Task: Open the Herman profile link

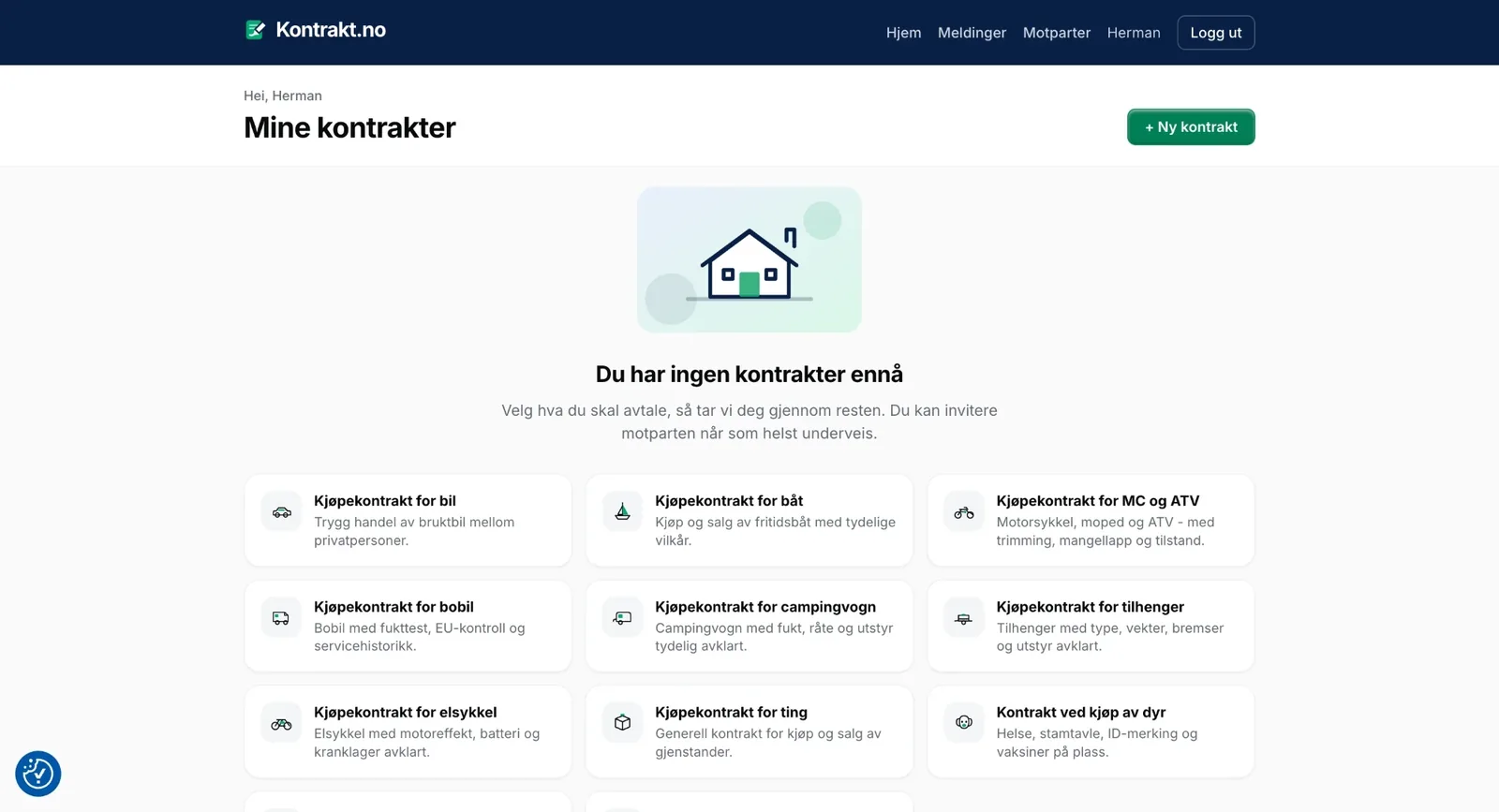Action: point(1134,33)
